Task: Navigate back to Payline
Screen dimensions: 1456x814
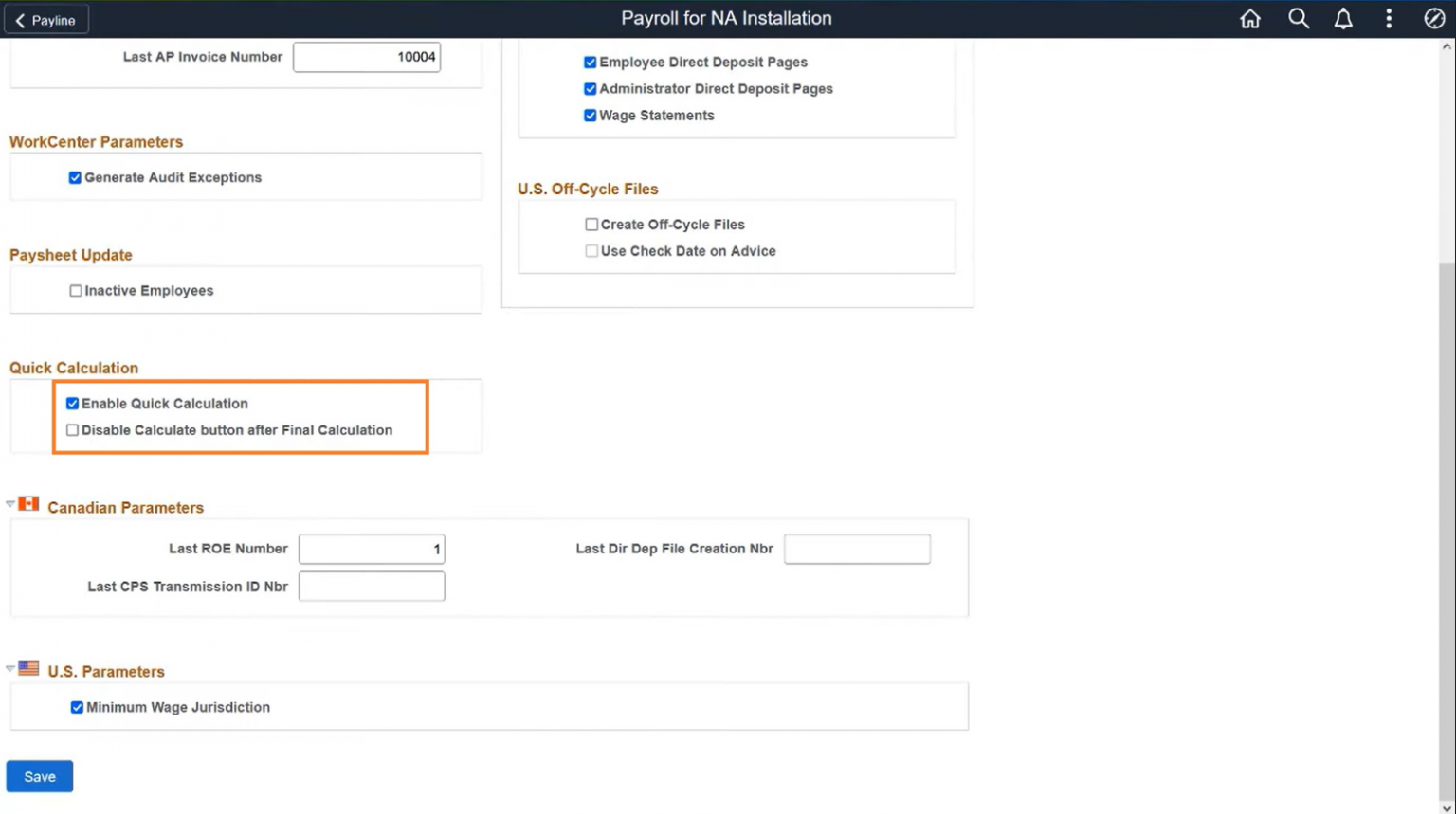Action: [x=45, y=18]
